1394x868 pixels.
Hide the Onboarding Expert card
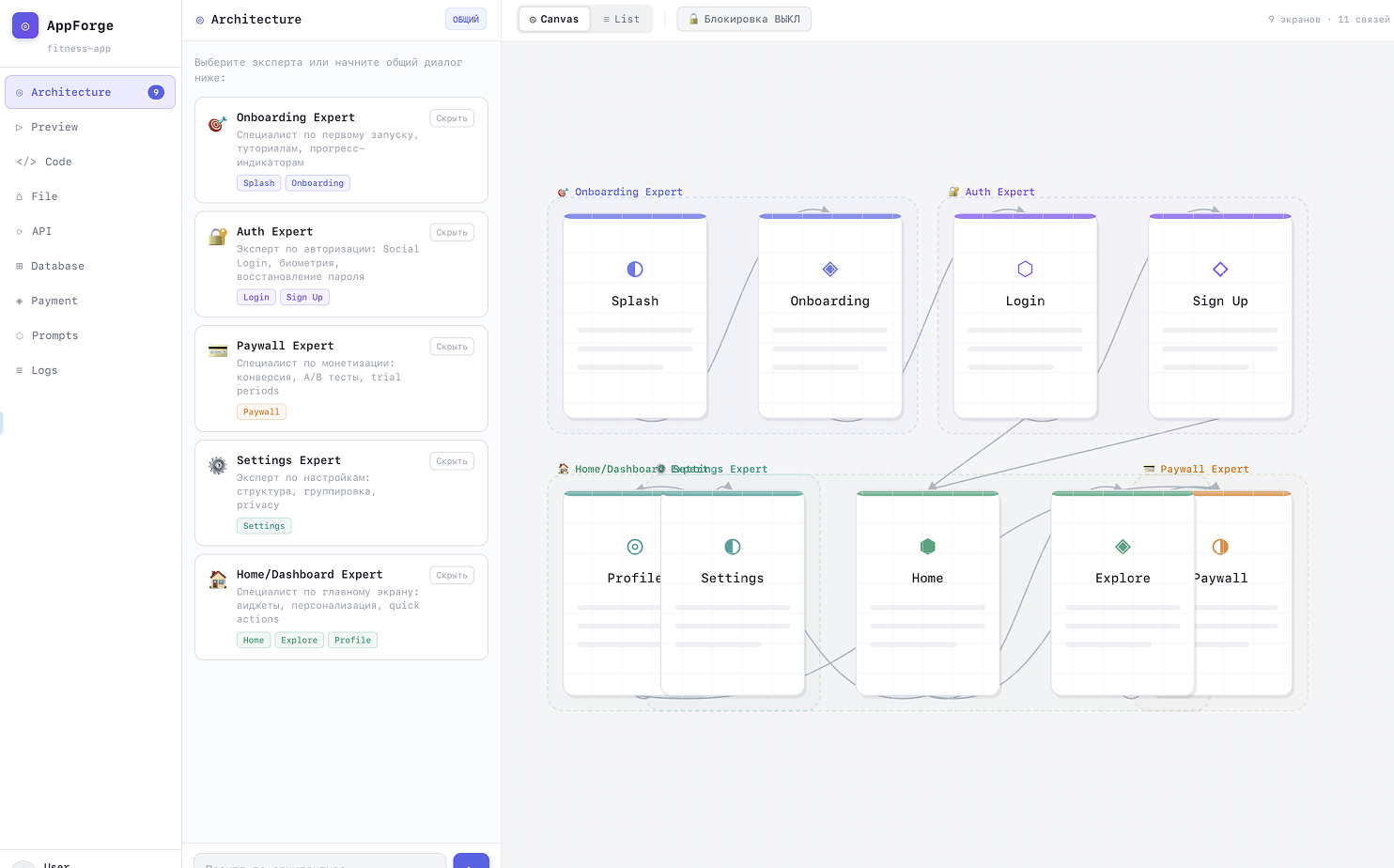(452, 117)
